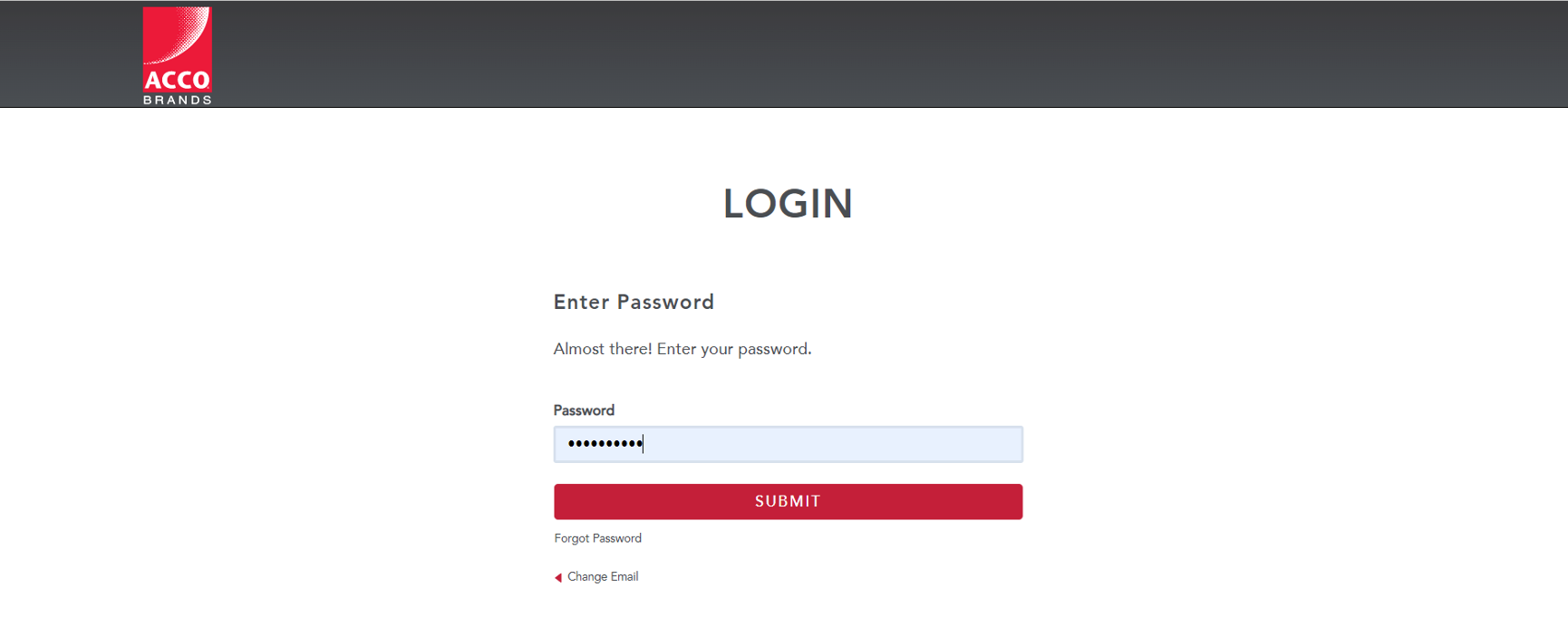Click the masked password dots in the field
Screen dimensions: 1568x627
tap(605, 444)
